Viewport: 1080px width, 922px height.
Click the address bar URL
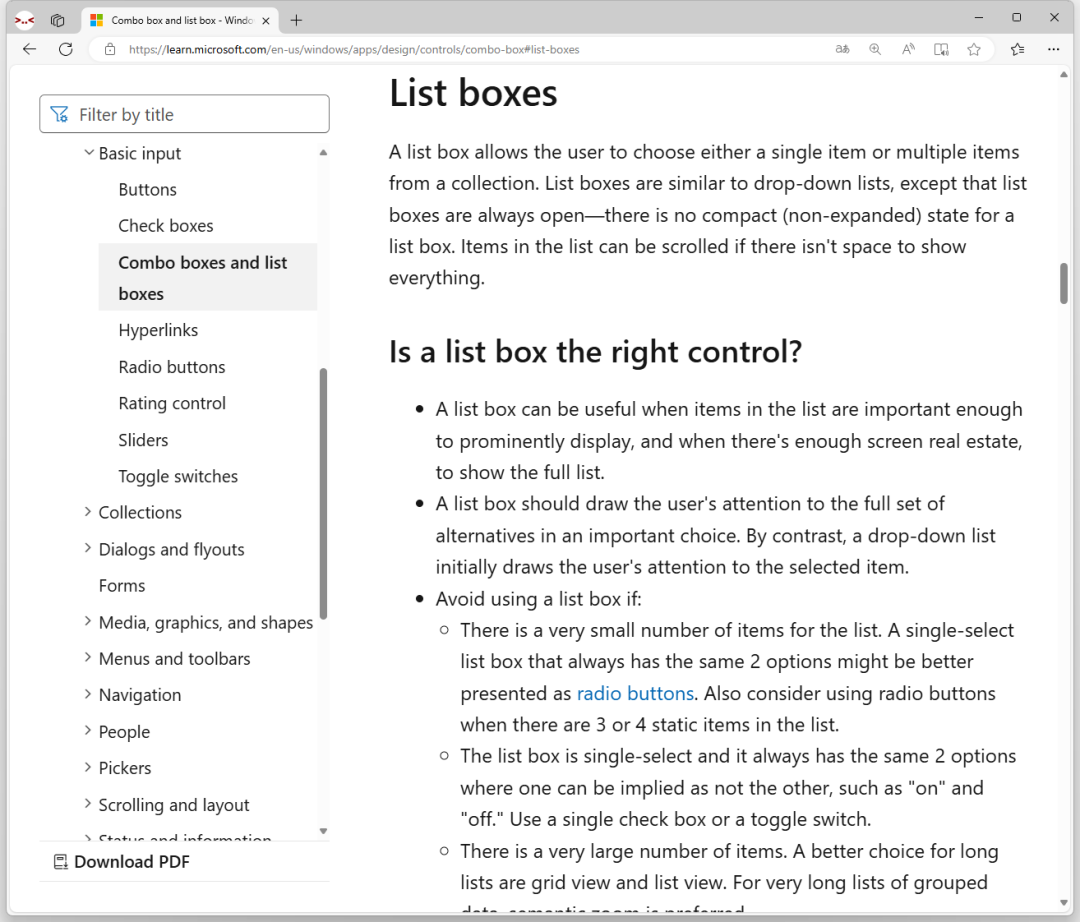(353, 50)
